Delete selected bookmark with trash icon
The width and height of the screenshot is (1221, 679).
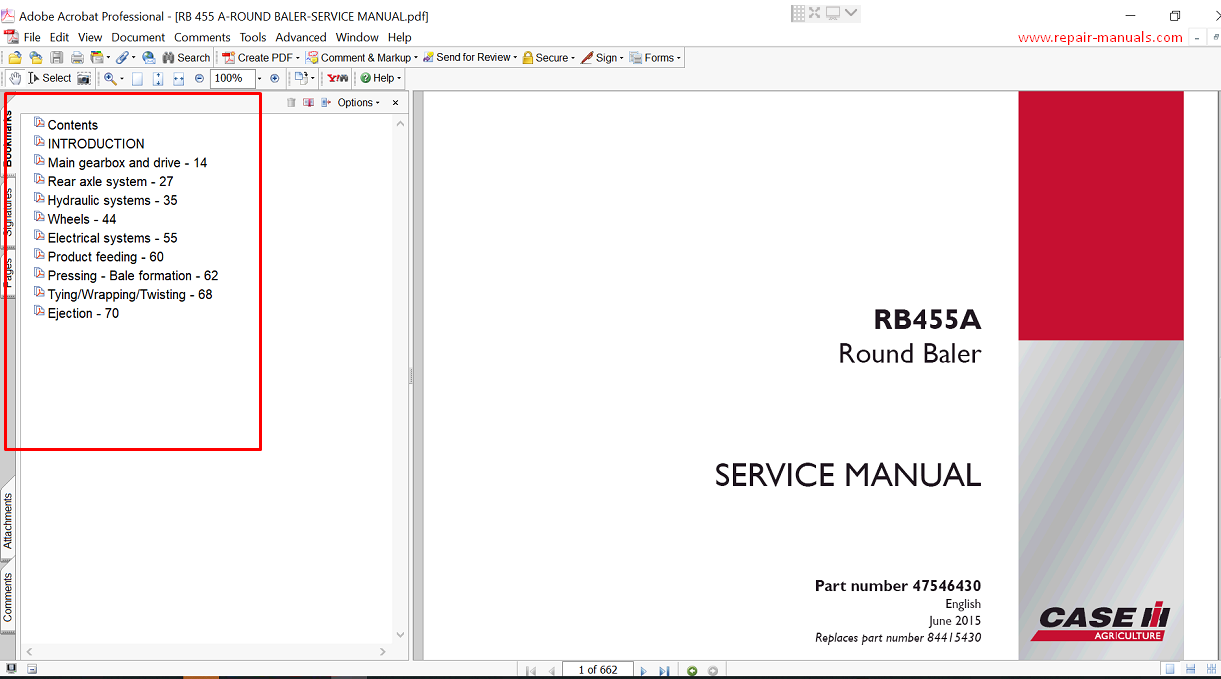point(291,103)
